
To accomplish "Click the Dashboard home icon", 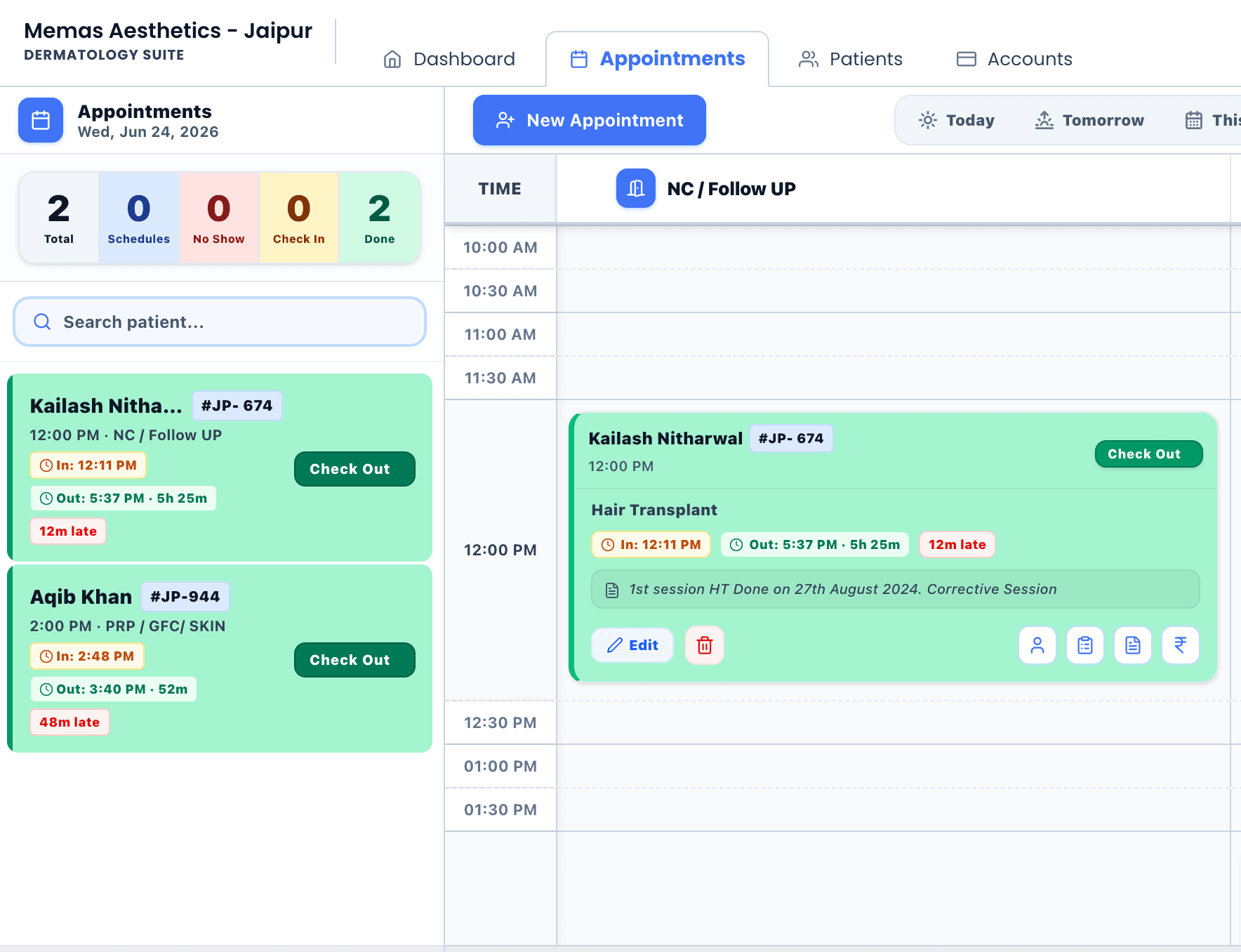I will click(392, 59).
